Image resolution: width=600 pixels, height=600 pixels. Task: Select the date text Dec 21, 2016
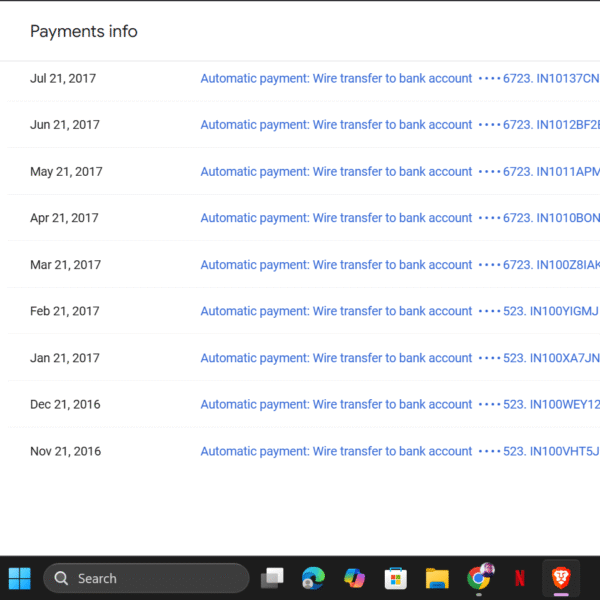click(65, 404)
